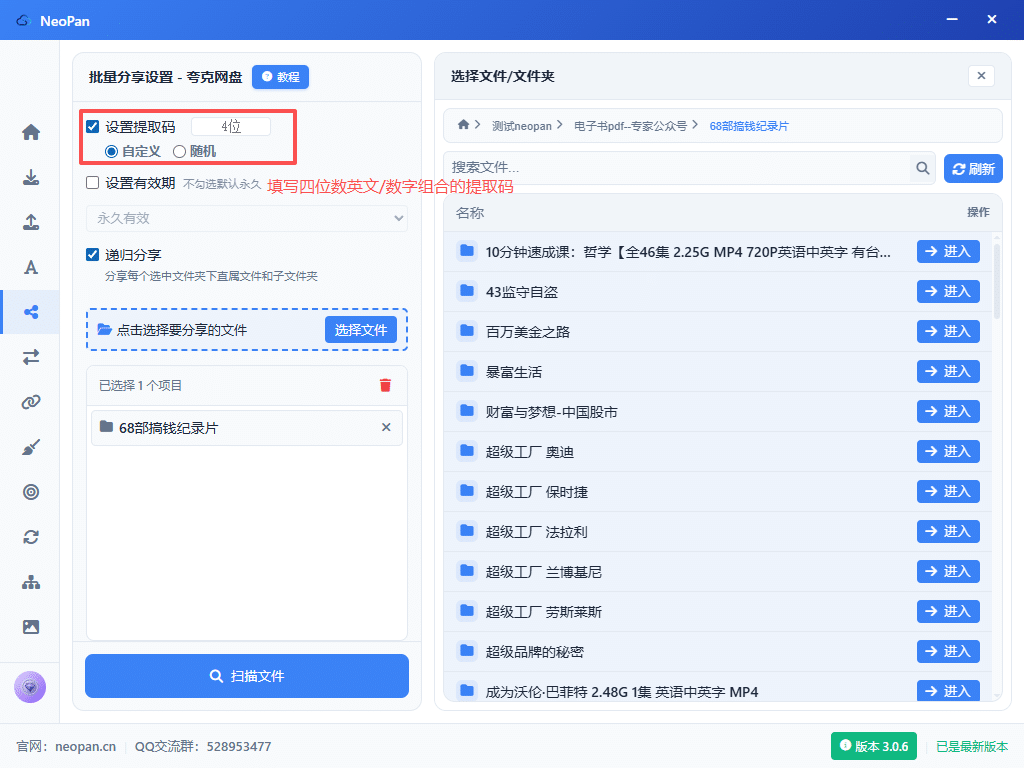Click the red trash icon to clear selection

pyautogui.click(x=385, y=385)
